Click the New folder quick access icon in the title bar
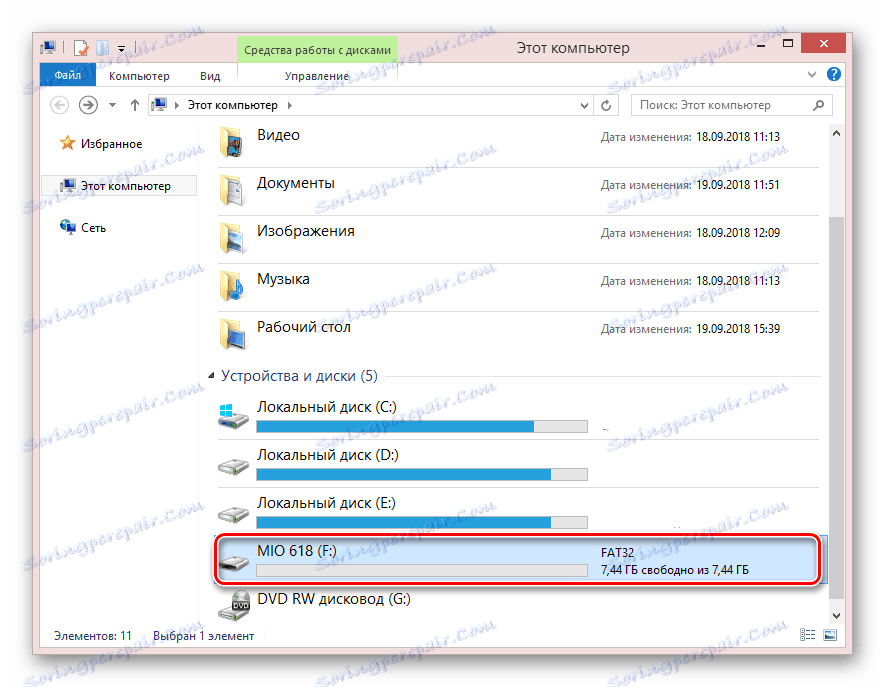 point(102,48)
